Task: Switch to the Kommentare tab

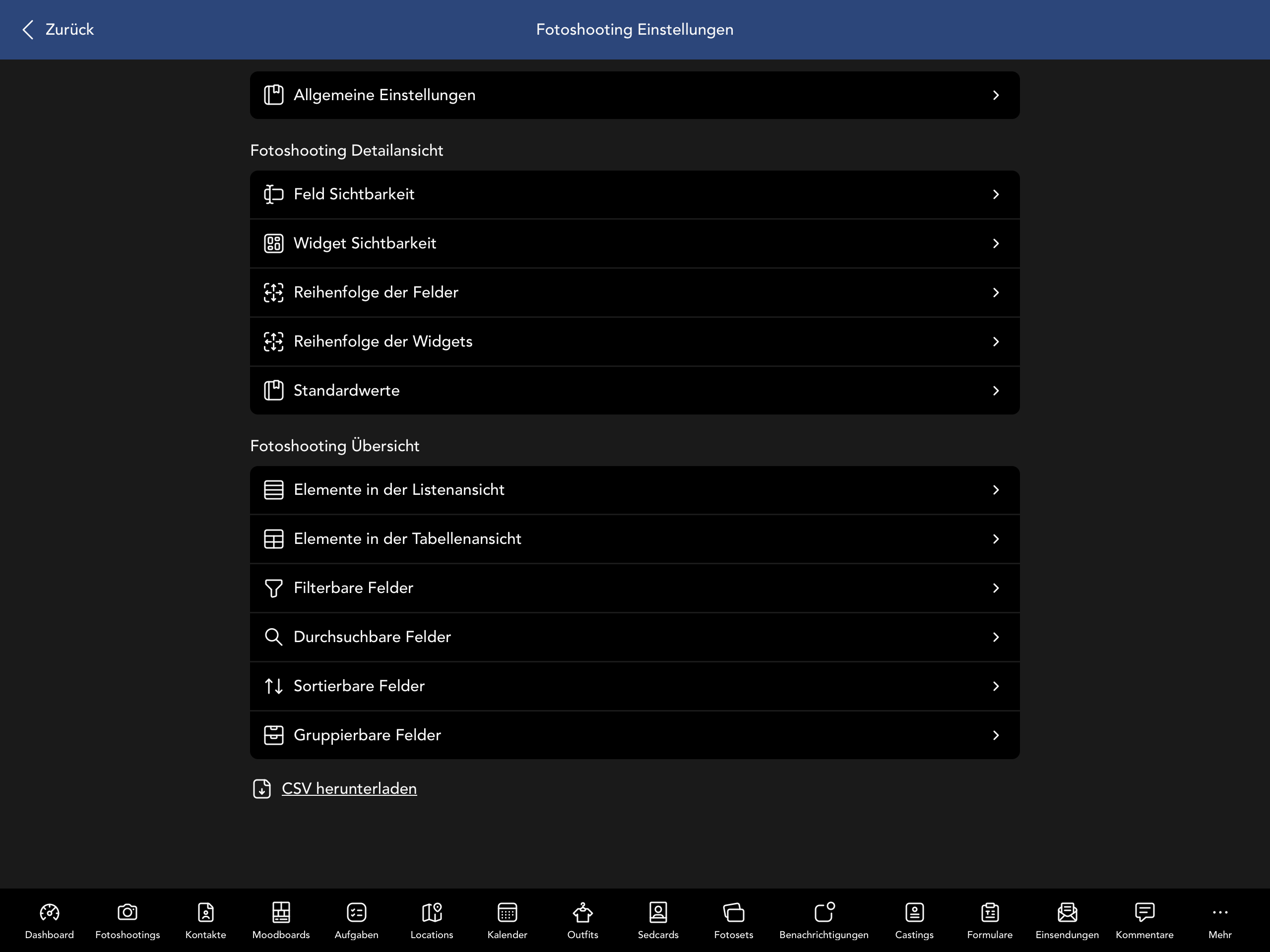Action: coord(1144,919)
